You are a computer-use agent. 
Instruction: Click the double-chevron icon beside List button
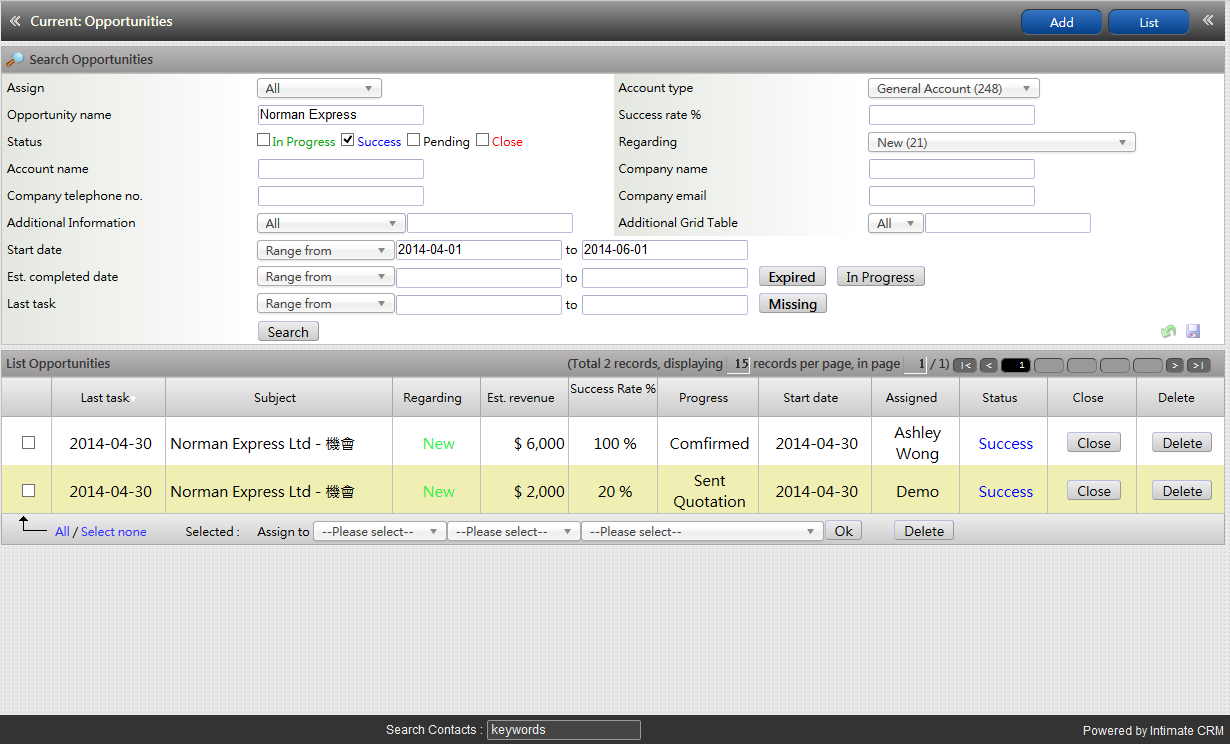coord(1208,21)
